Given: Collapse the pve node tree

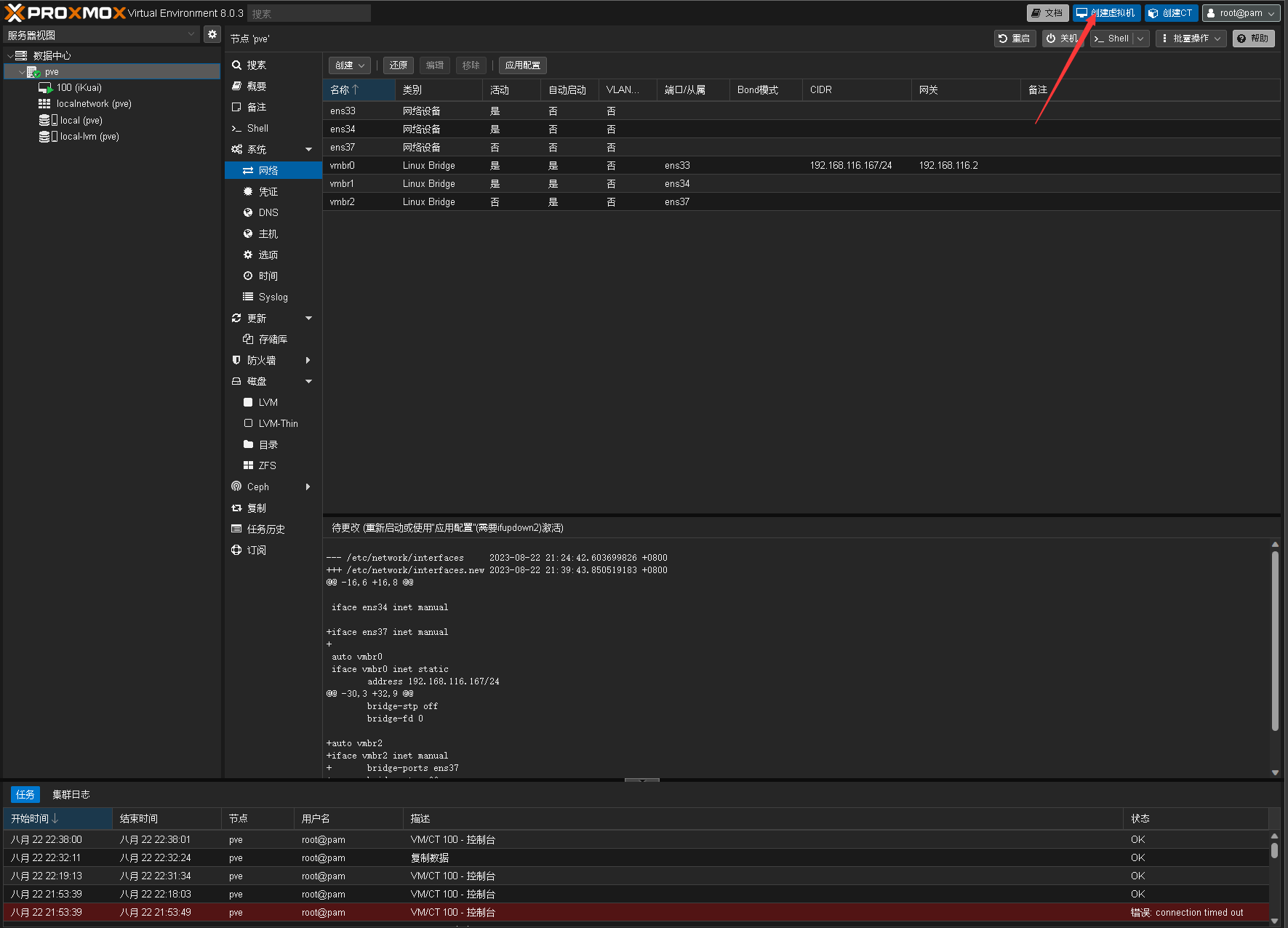Looking at the screenshot, I should click(21, 72).
